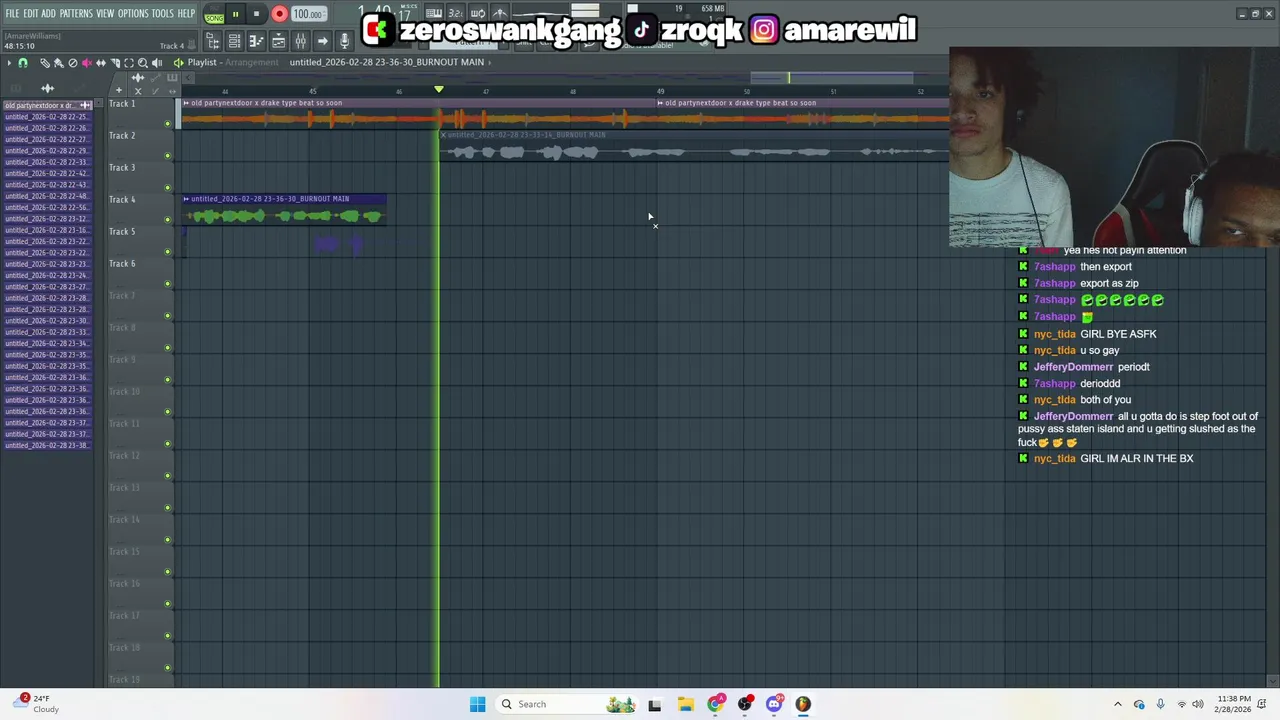Select the Zoom magnifier tool
The height and width of the screenshot is (720, 1280).
point(143,63)
